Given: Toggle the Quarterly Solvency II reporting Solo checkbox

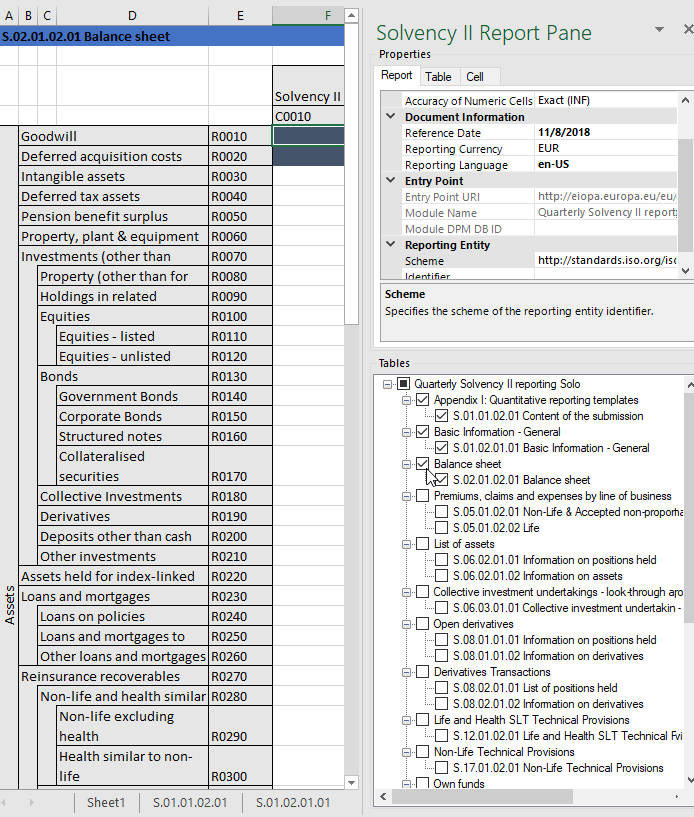Looking at the screenshot, I should [403, 384].
